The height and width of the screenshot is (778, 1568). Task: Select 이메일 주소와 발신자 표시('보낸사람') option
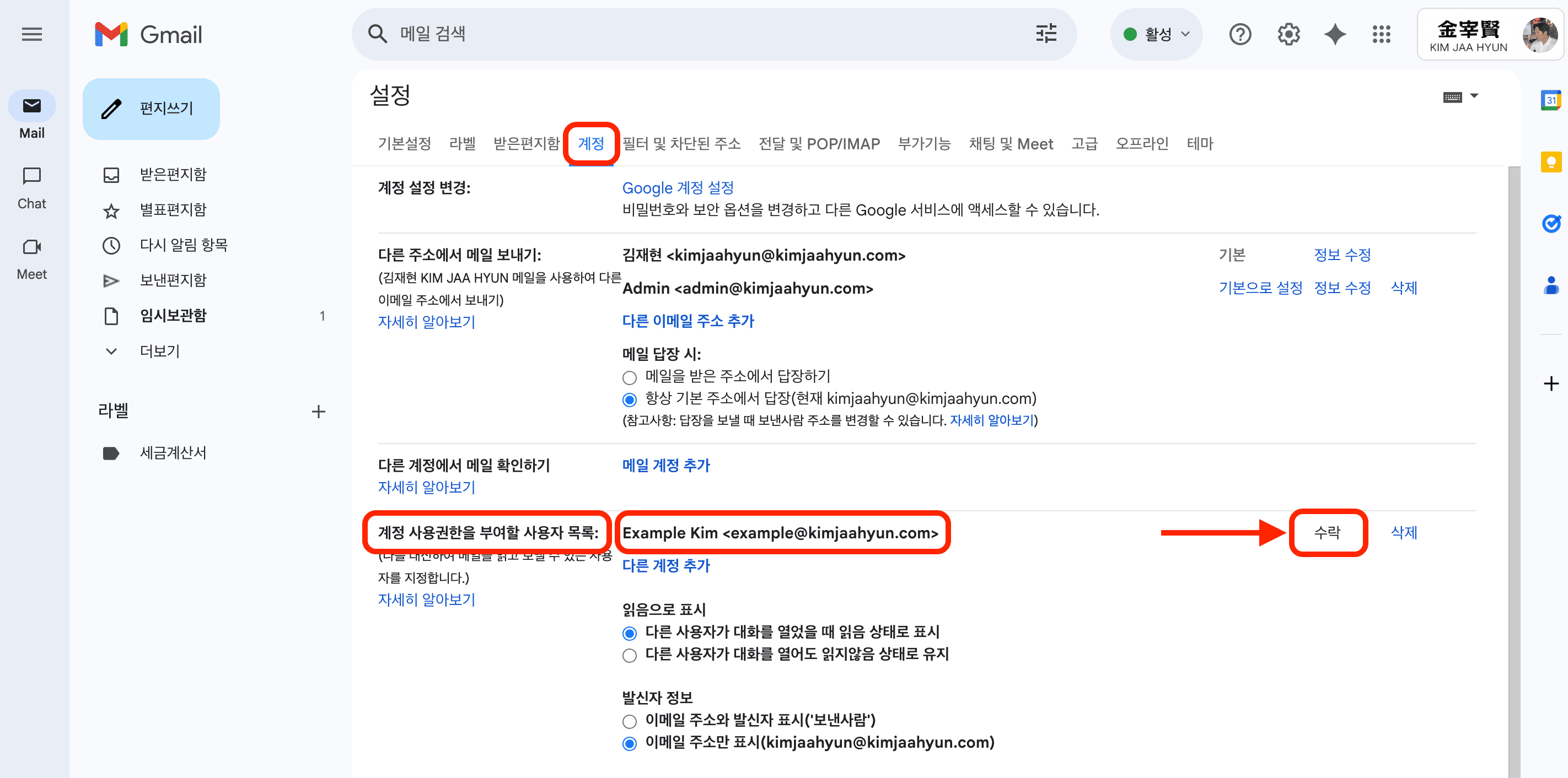click(x=630, y=721)
